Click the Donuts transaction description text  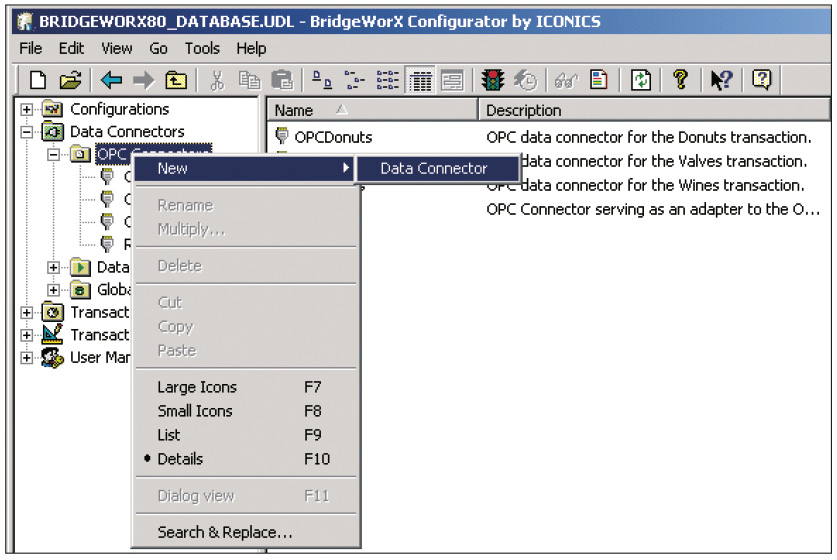pyautogui.click(x=649, y=137)
